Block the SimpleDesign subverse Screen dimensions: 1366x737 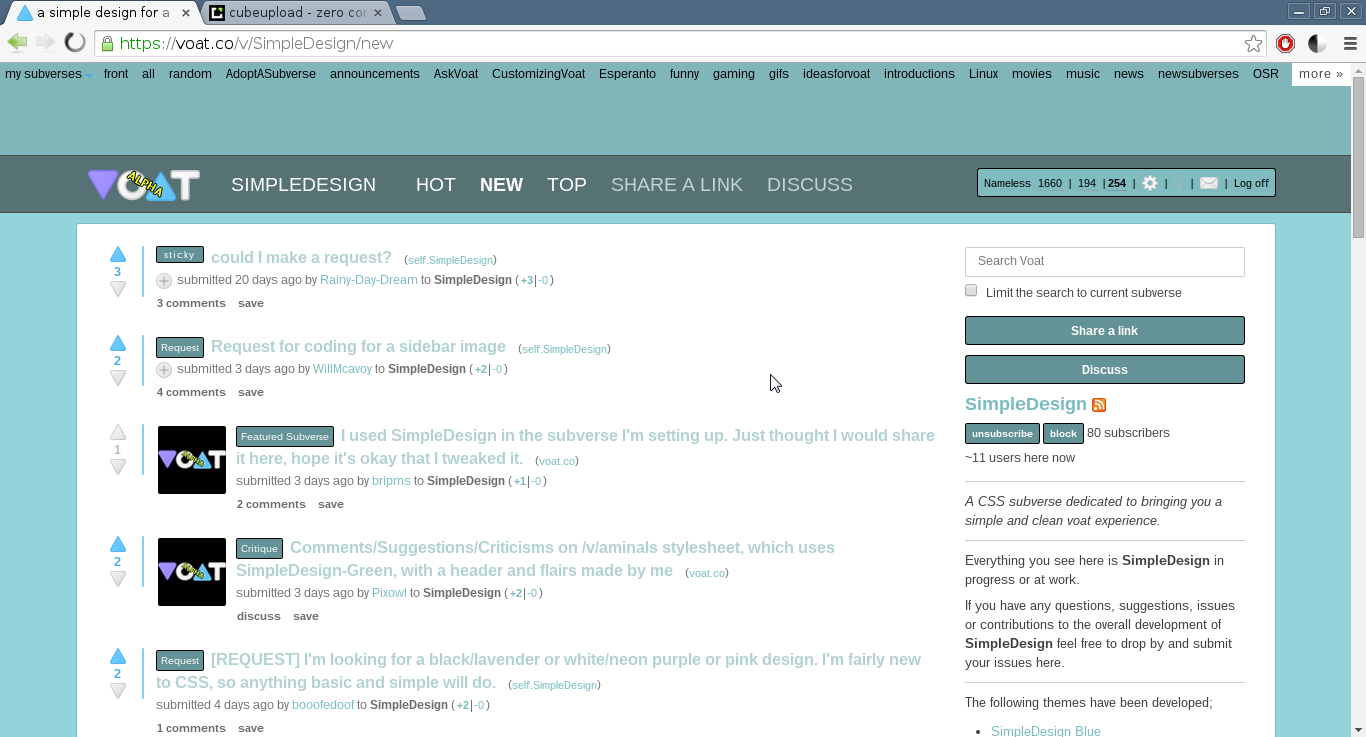click(x=1063, y=434)
